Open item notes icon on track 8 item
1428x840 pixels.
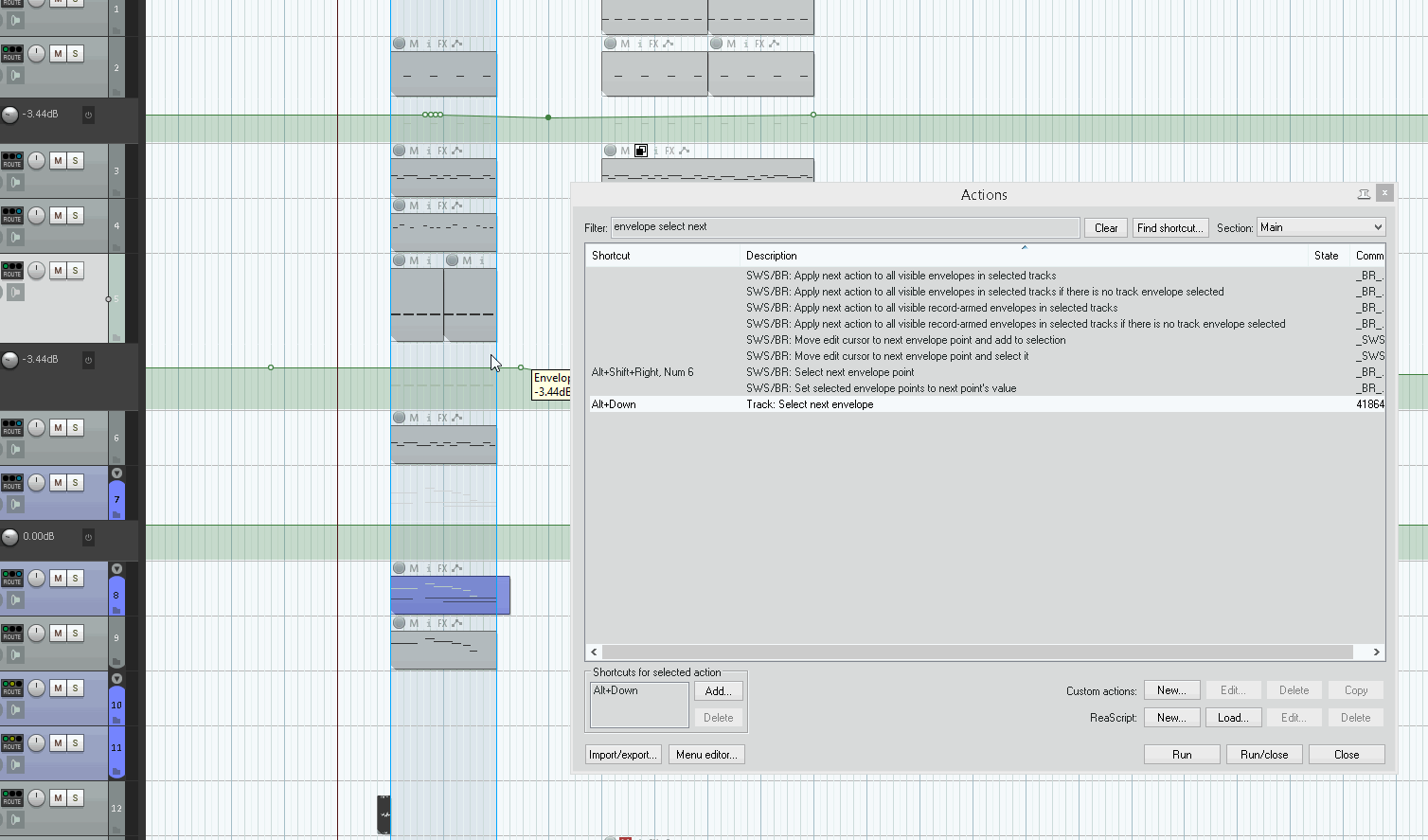point(429,568)
